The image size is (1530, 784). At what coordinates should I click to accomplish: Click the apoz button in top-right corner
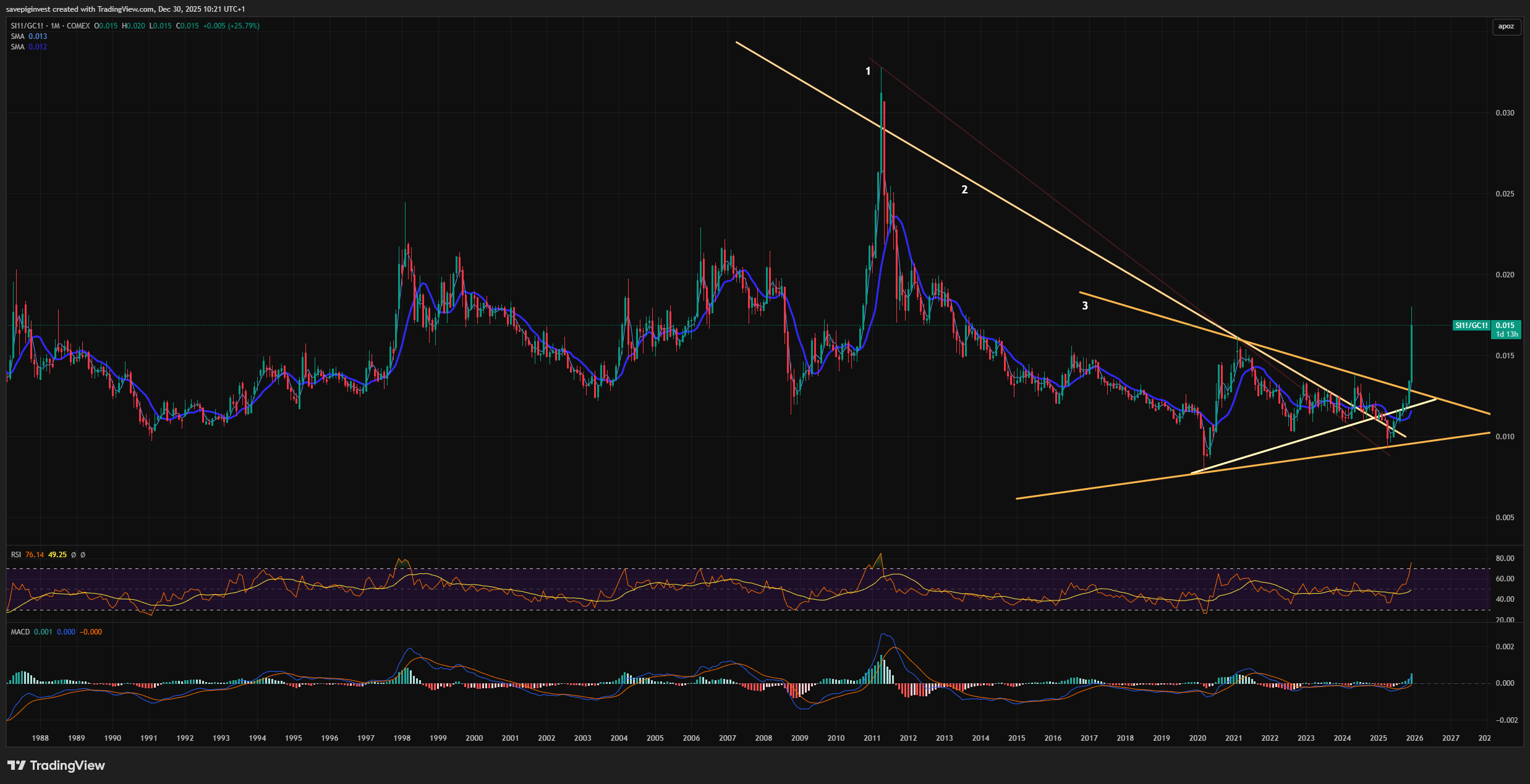tap(1506, 26)
